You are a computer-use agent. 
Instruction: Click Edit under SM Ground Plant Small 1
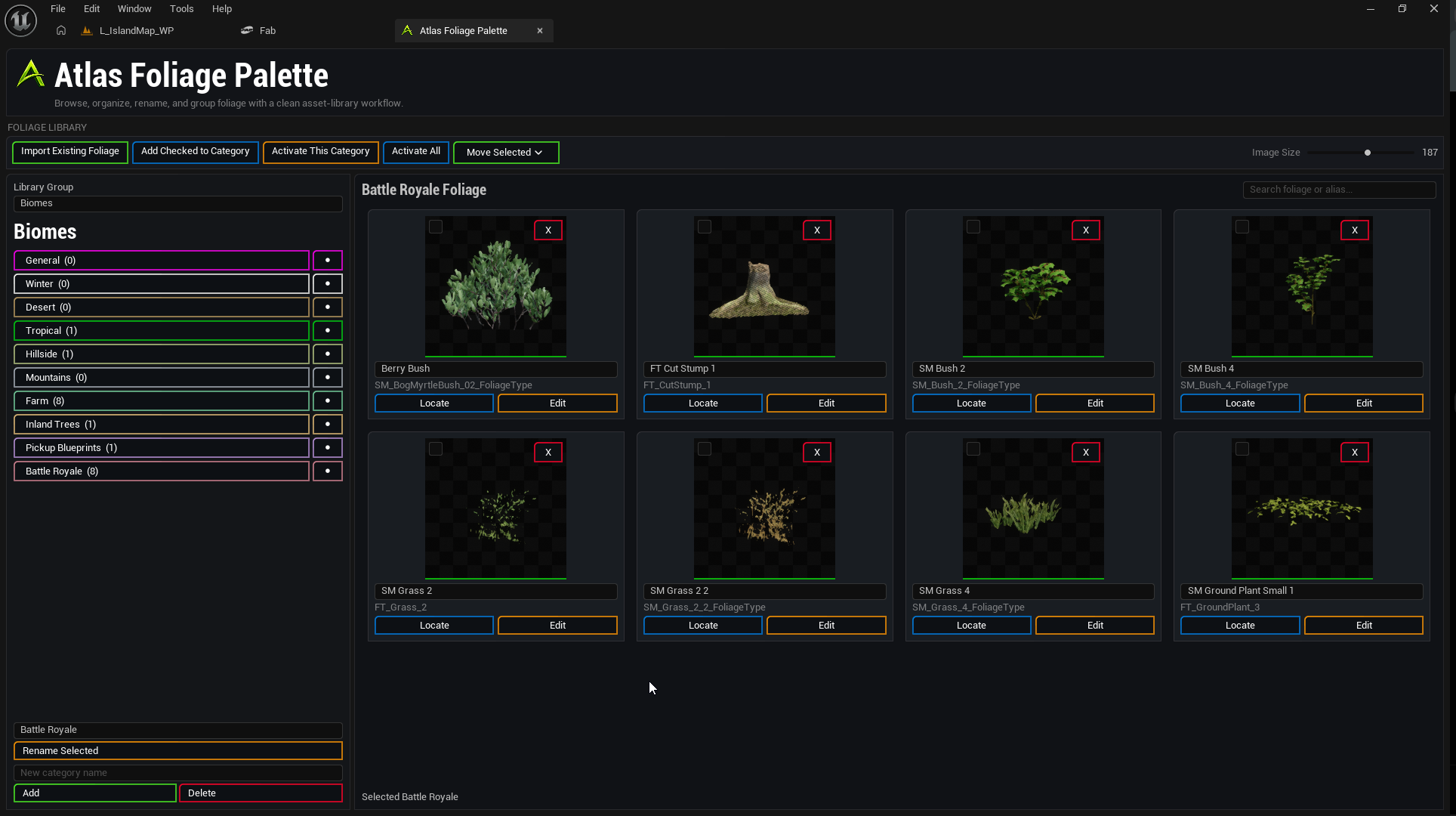[1364, 626]
